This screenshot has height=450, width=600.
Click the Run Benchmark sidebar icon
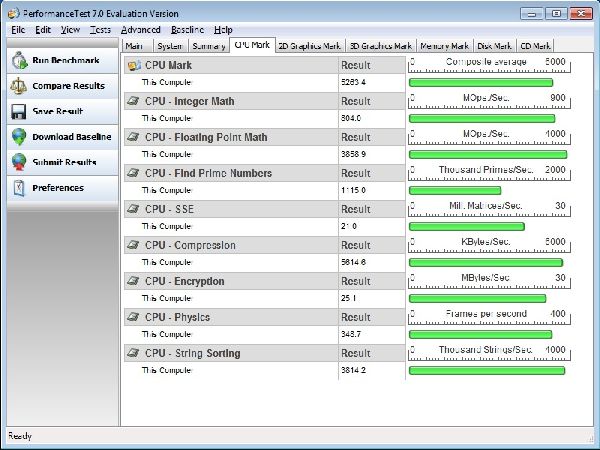pyautogui.click(x=19, y=61)
